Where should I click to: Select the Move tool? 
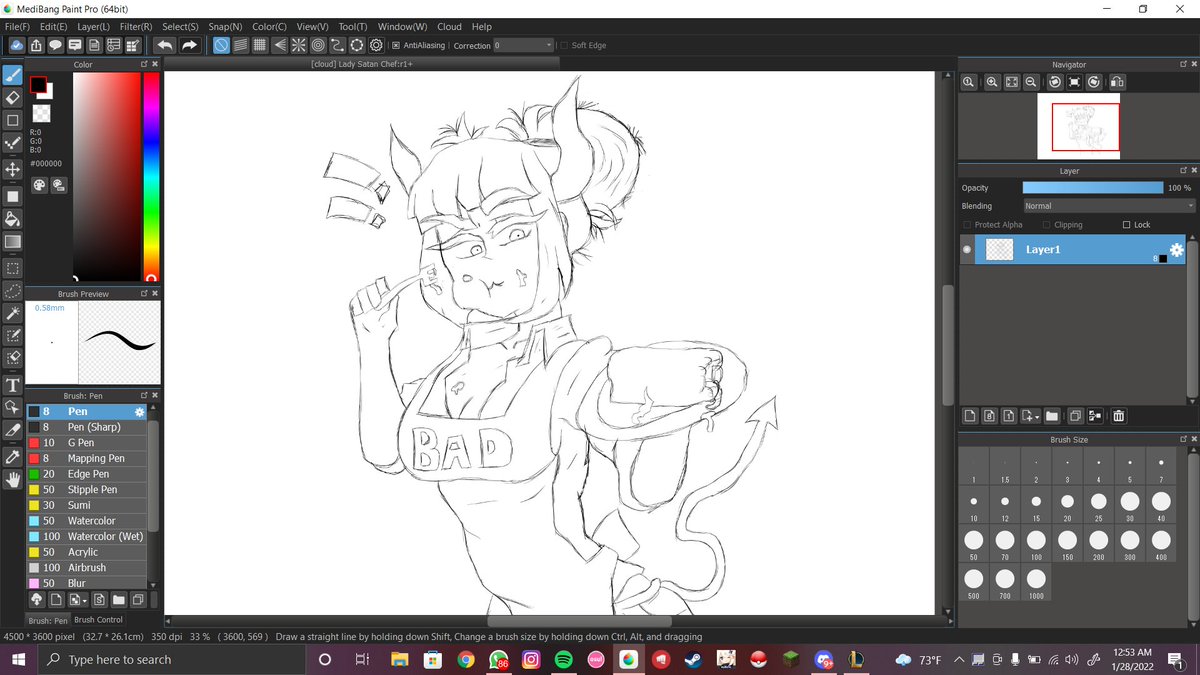click(x=13, y=169)
